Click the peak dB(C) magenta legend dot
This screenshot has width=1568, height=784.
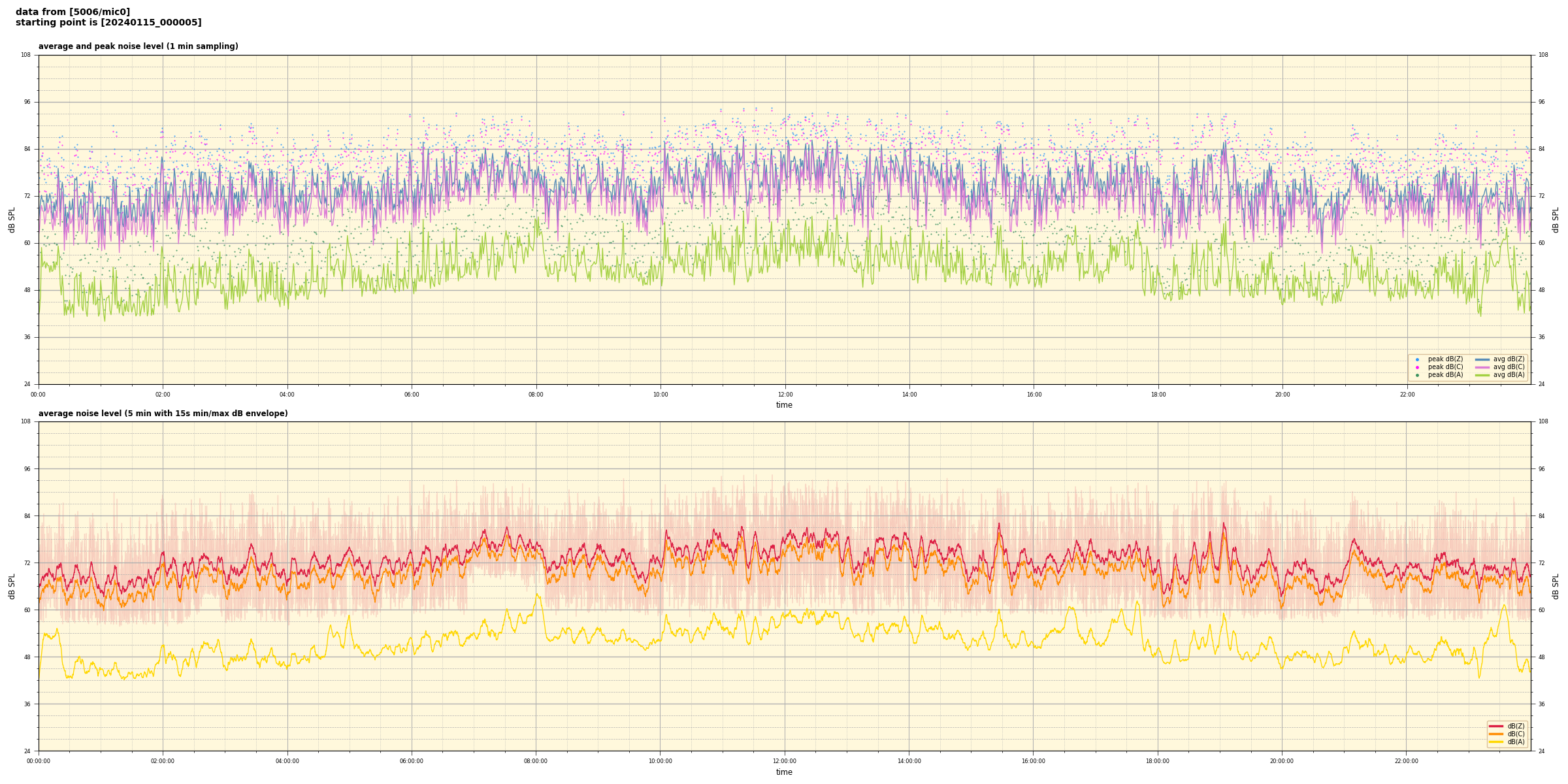pos(1417,367)
